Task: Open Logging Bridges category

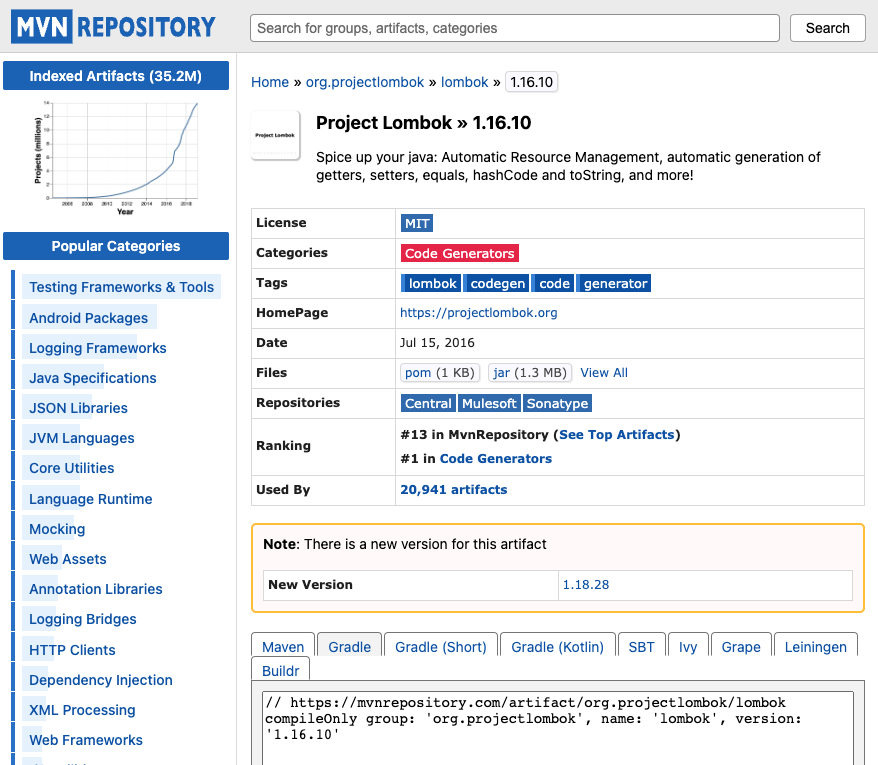Action: (83, 619)
